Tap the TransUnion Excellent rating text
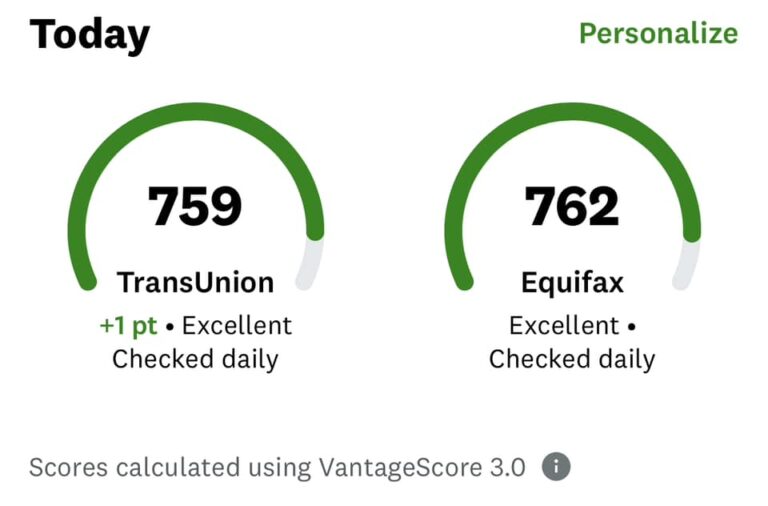Screen dimensions: 768x506 coord(237,326)
